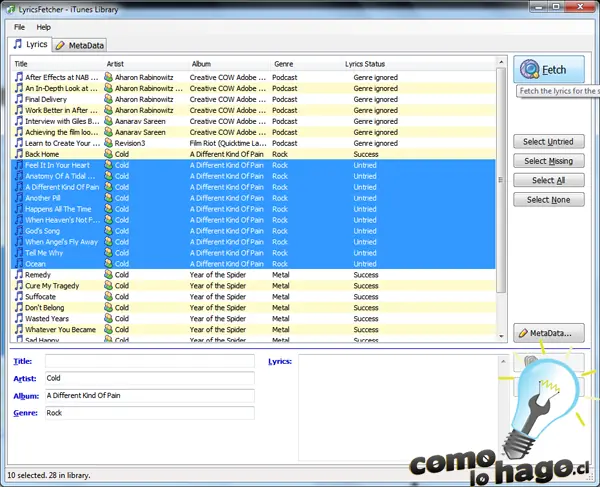
Task: Click note icon beside Don't Belong
Action: 19,307
